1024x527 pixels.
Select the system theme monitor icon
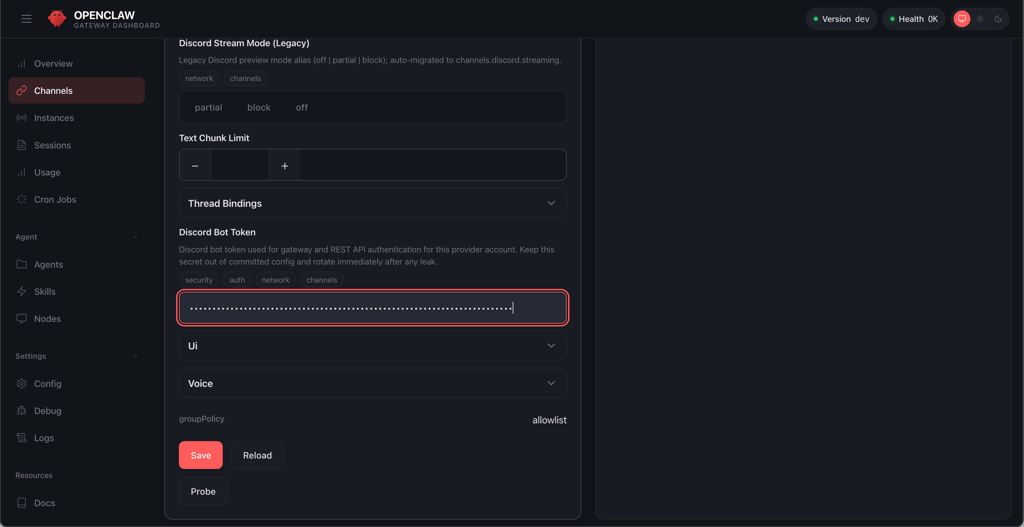(961, 19)
